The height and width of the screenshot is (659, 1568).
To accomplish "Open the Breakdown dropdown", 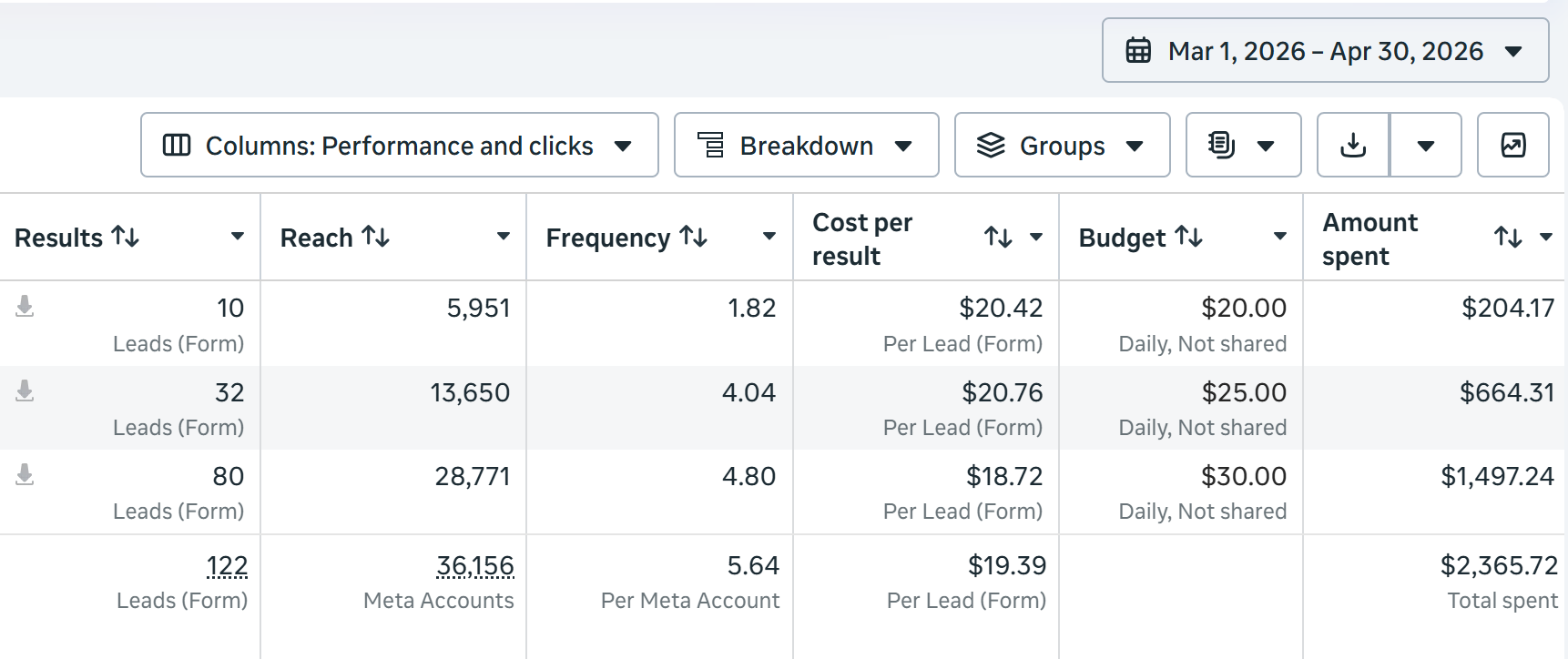I will (x=806, y=145).
